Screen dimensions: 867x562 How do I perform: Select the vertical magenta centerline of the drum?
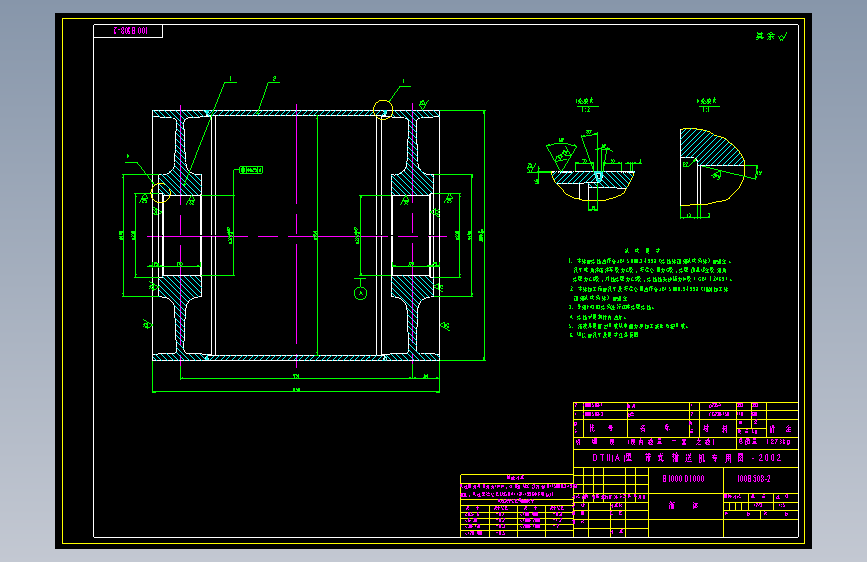pos(297,236)
